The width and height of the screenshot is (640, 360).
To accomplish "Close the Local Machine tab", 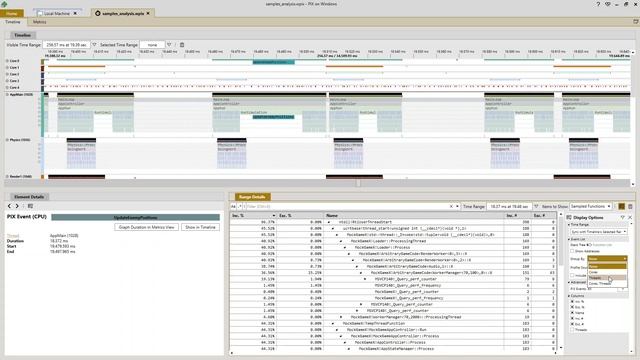I will coord(75,13).
